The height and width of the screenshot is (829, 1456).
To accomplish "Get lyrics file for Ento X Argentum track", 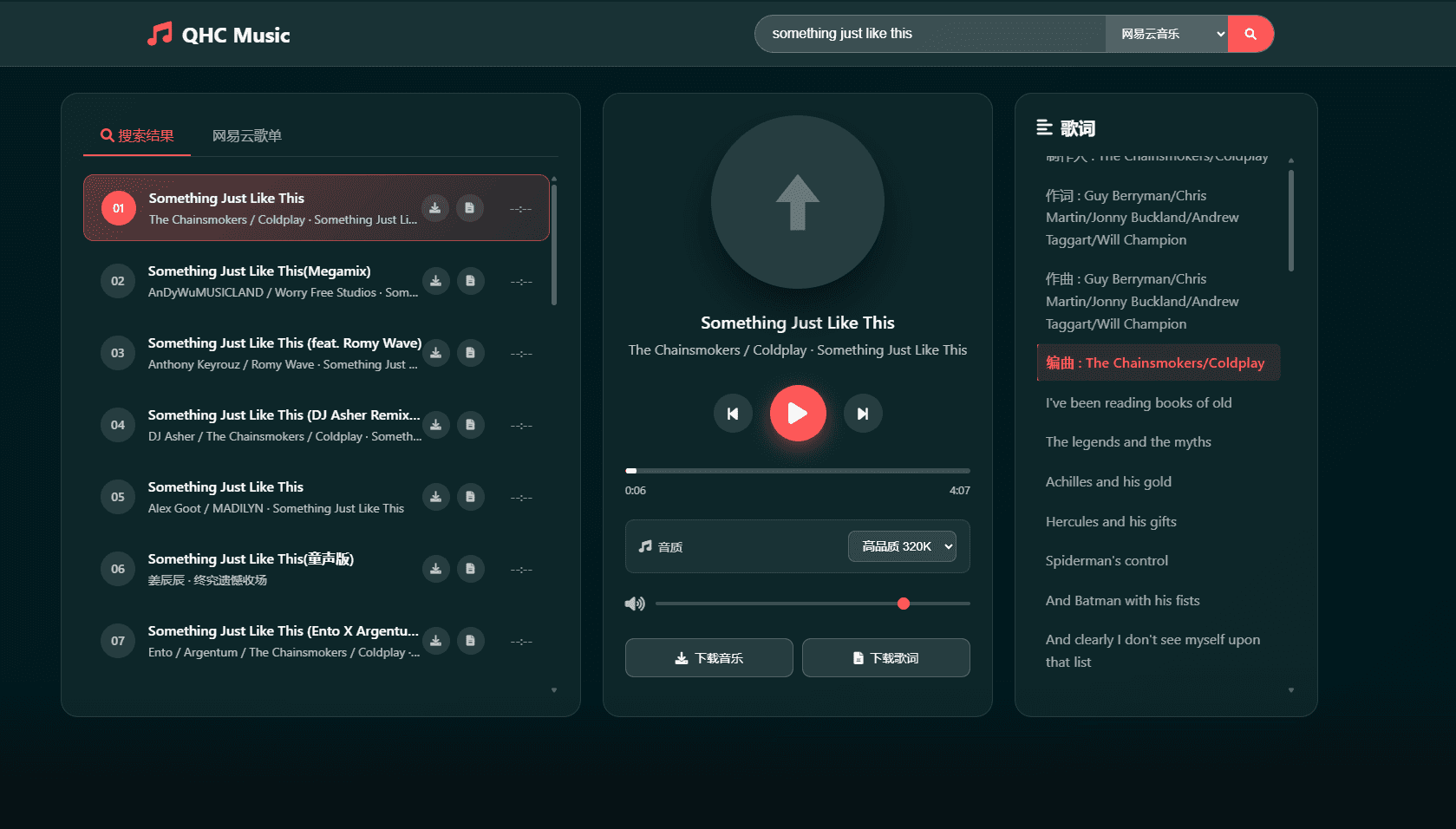I will click(470, 641).
